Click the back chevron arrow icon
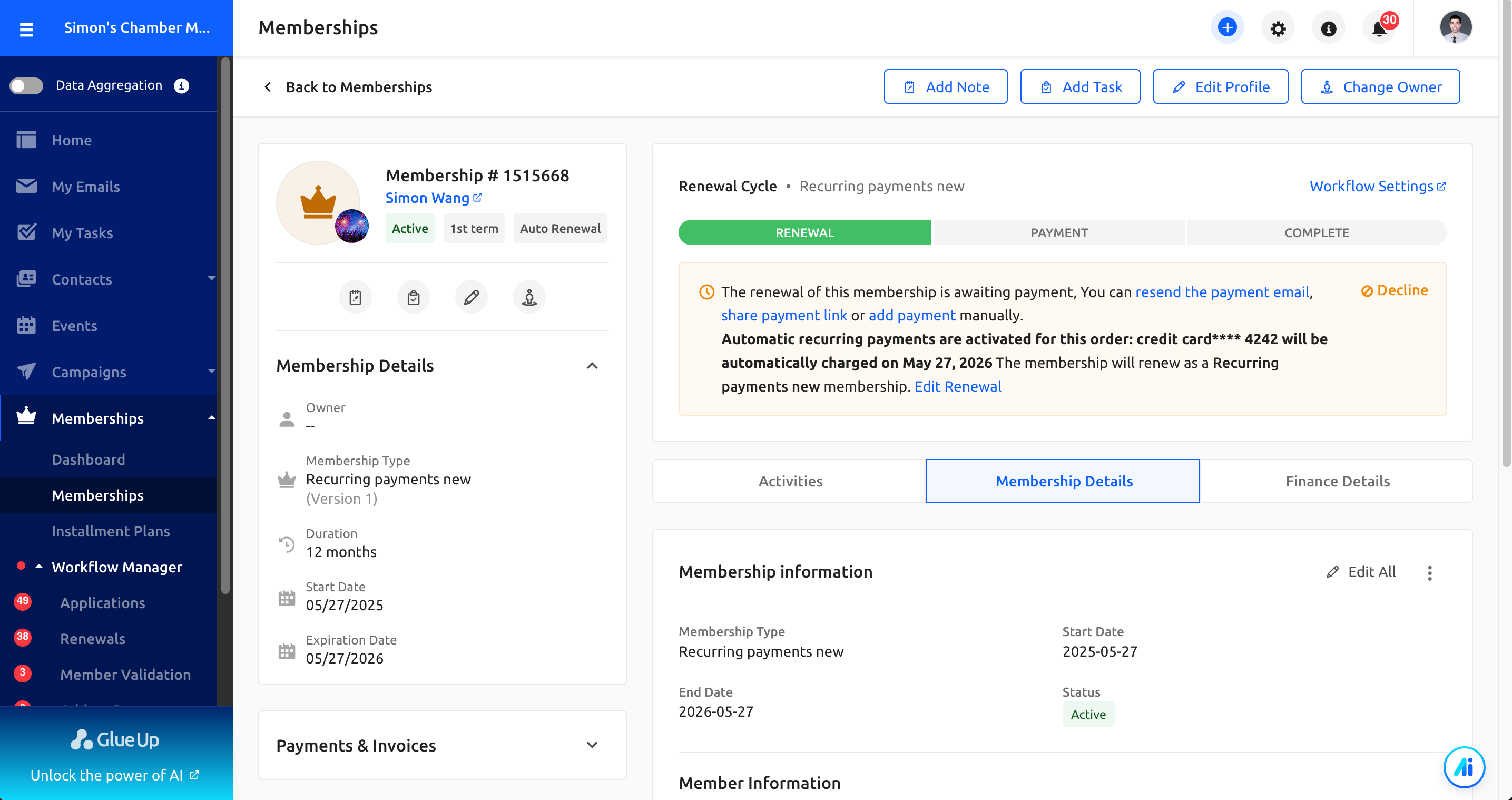The image size is (1512, 800). click(268, 87)
